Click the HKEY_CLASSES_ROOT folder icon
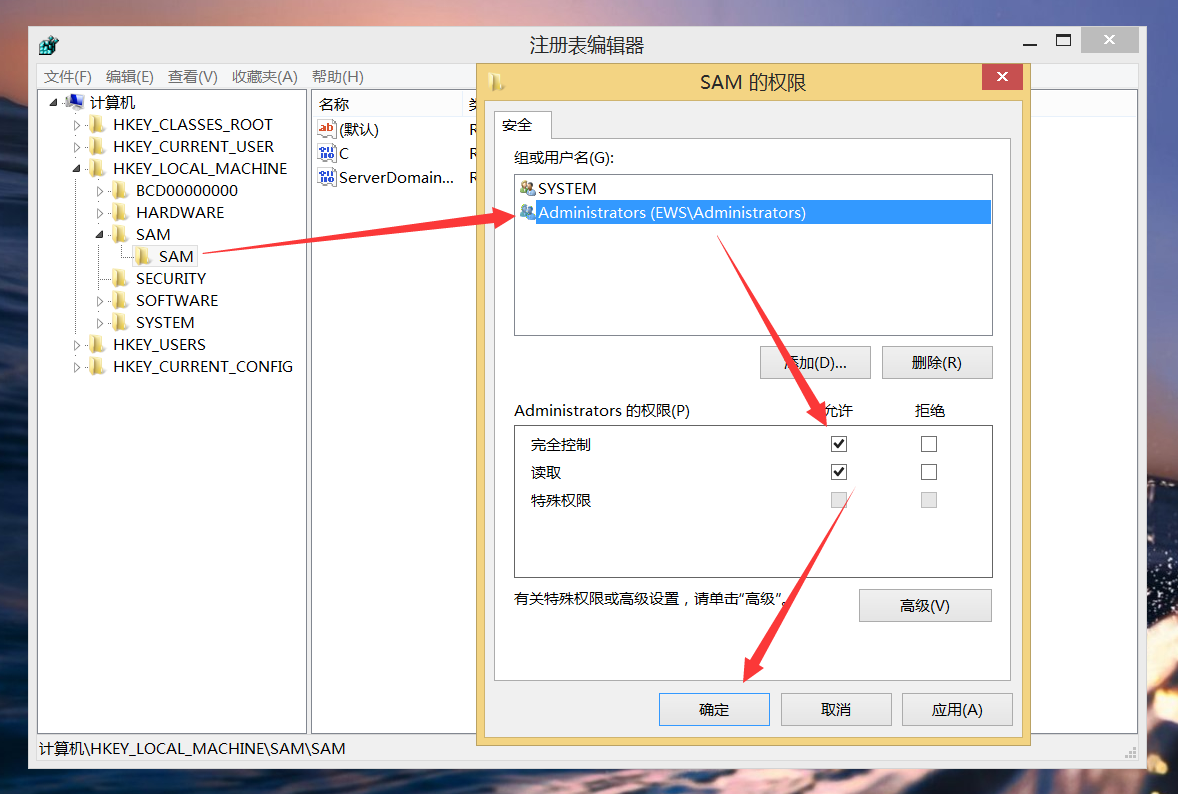The image size is (1178, 794). click(x=97, y=125)
